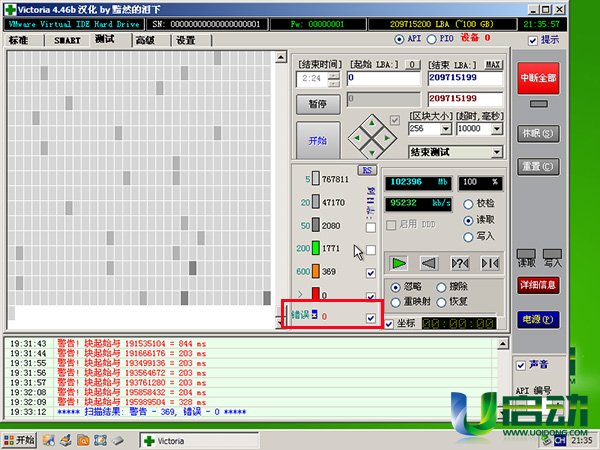This screenshot has width=600, height=450.
Task: Toggle the checkbox in the 600 ms row
Action: pos(370,273)
